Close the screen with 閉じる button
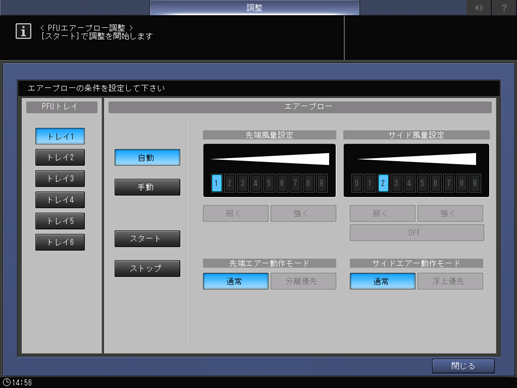The height and width of the screenshot is (388, 517). tap(463, 366)
